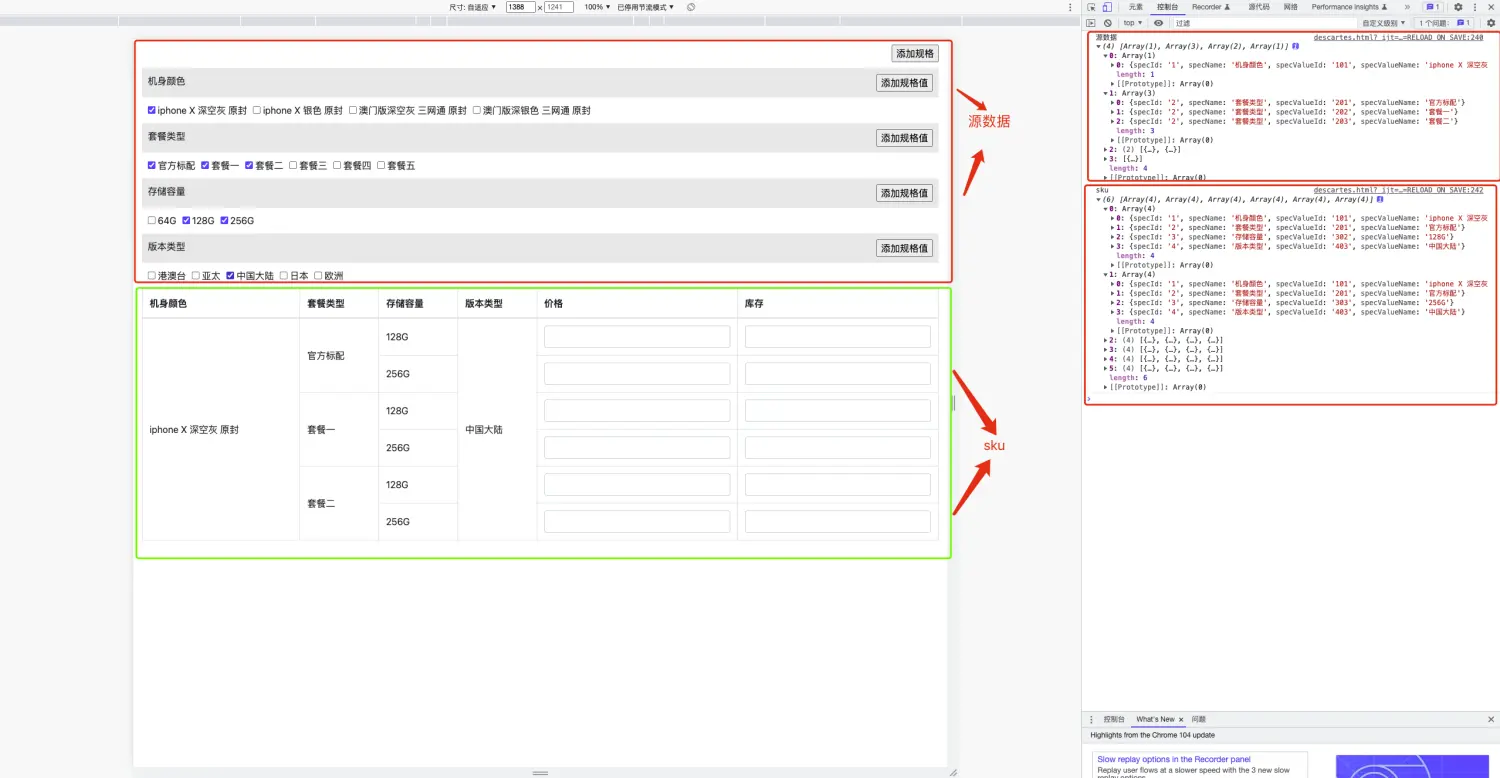Close the What's New drawer tab
The width and height of the screenshot is (1500, 778).
point(1180,719)
